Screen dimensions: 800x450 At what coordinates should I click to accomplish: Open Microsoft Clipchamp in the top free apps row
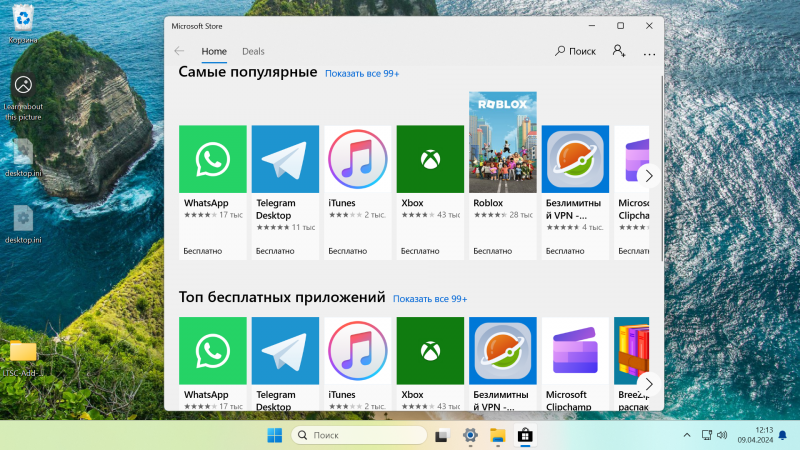pos(575,364)
